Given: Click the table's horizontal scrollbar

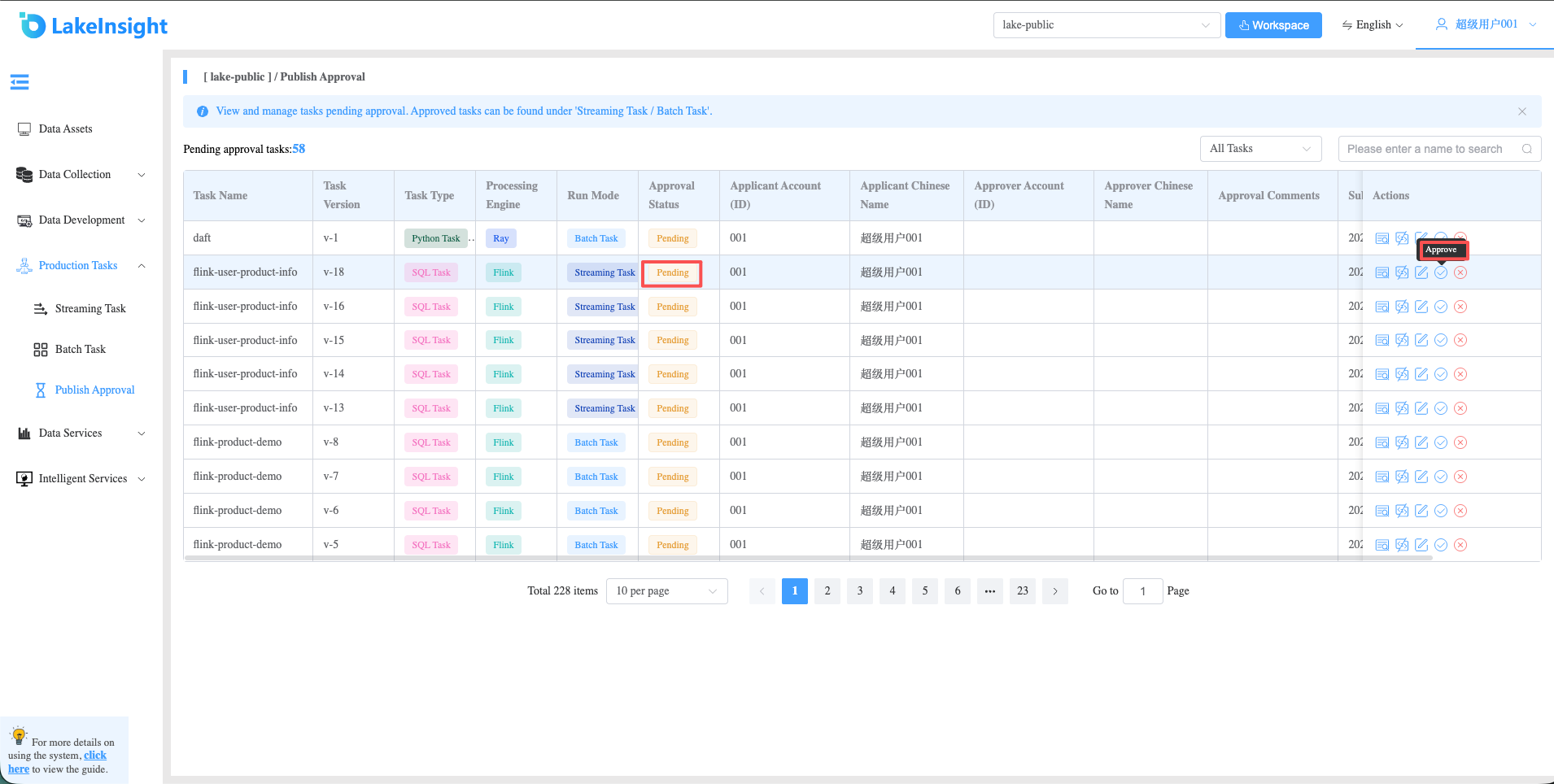Looking at the screenshot, I should coord(808,559).
